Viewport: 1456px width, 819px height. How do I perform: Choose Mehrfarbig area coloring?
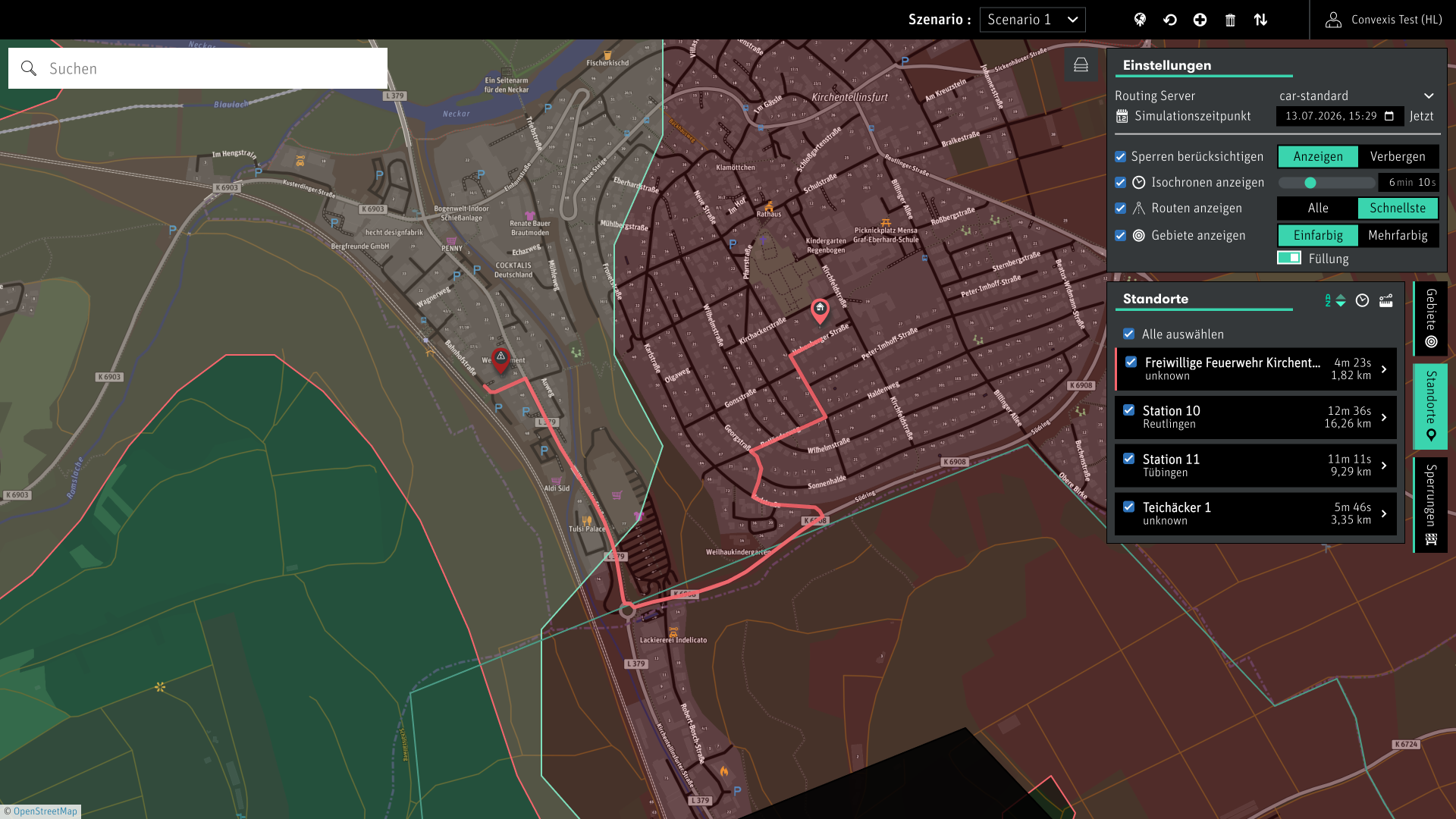pyautogui.click(x=1398, y=235)
